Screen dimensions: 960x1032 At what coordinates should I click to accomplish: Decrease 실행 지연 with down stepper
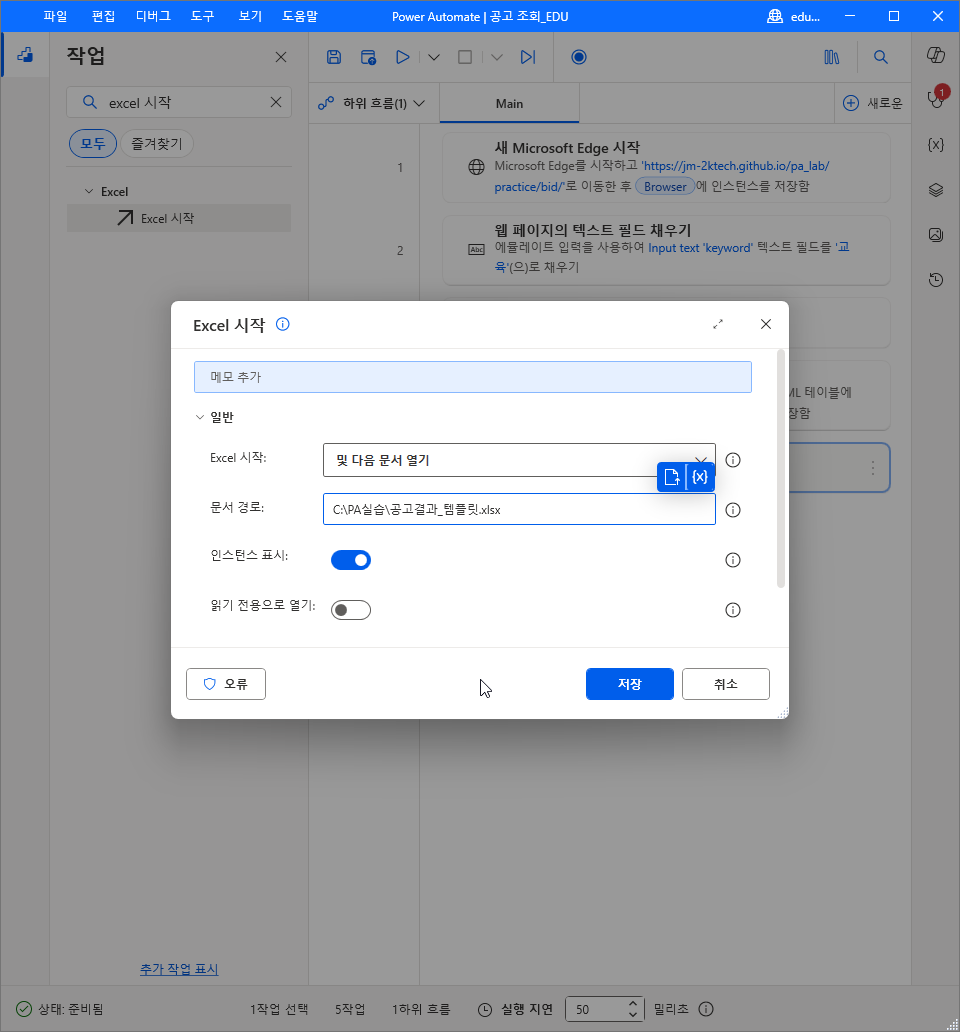632,1014
